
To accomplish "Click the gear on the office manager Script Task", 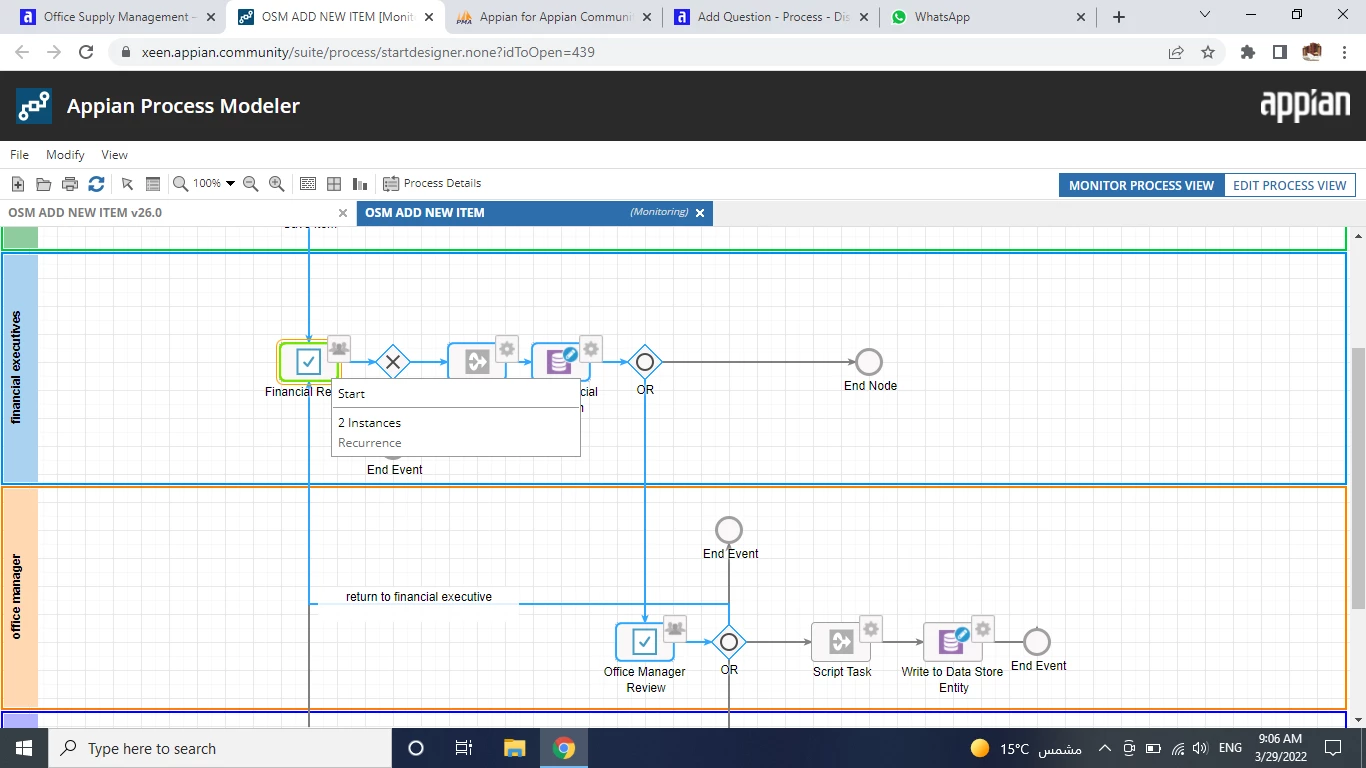I will 871,627.
